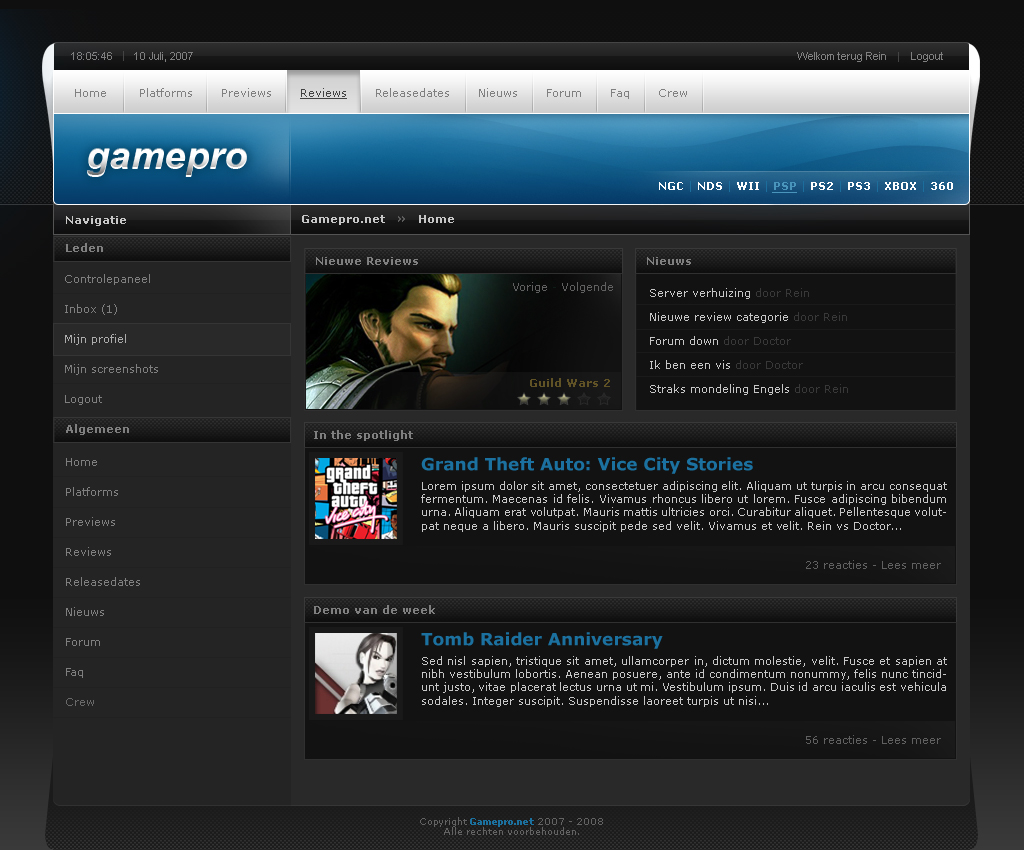Open the Home tab in top navigation
Viewport: 1024px width, 850px height.
[89, 93]
